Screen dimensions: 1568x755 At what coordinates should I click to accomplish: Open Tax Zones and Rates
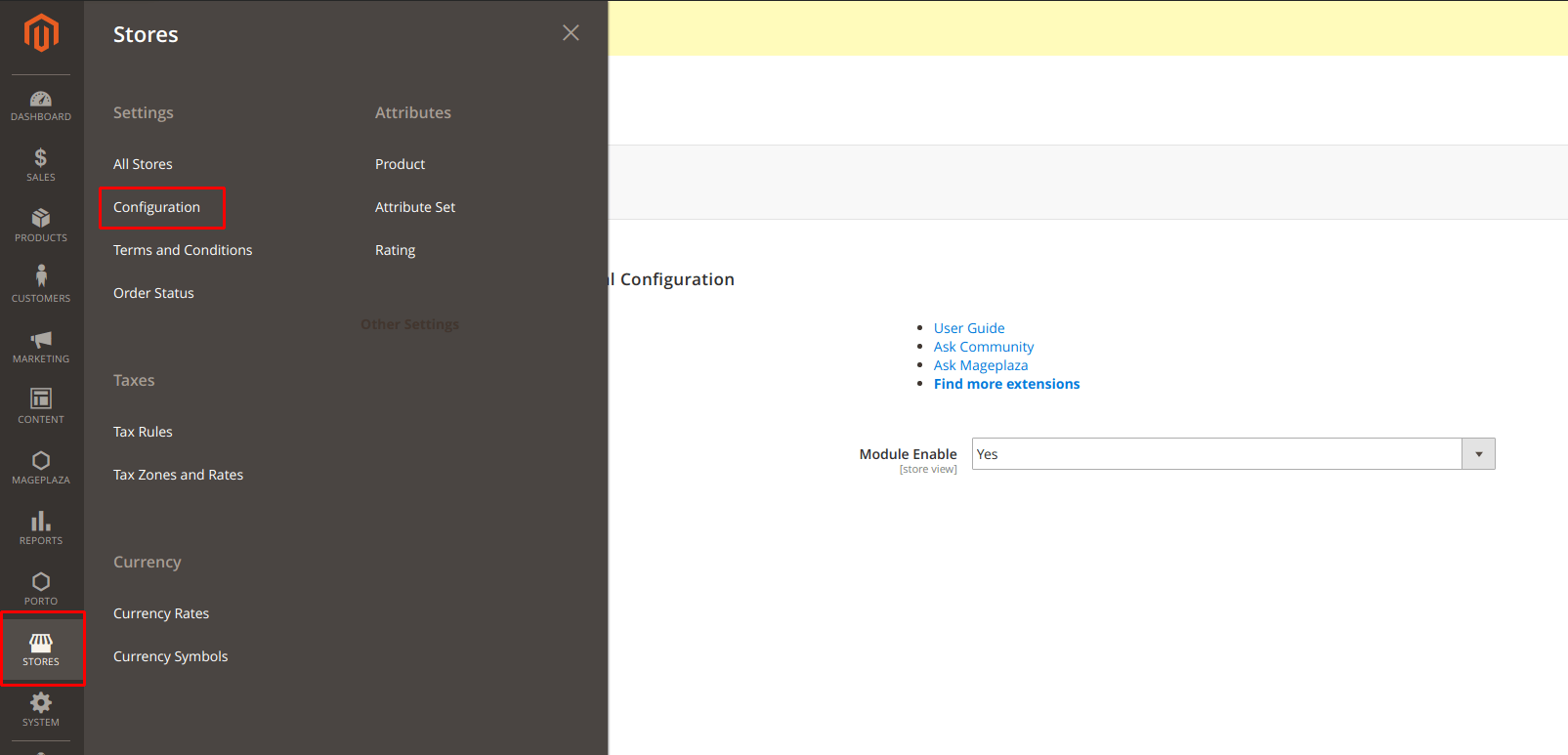click(178, 475)
